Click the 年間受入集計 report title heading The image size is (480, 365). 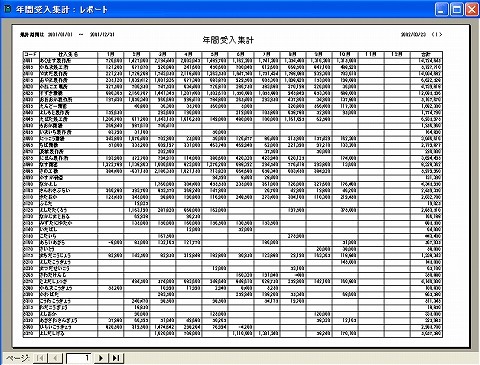[x=228, y=40]
